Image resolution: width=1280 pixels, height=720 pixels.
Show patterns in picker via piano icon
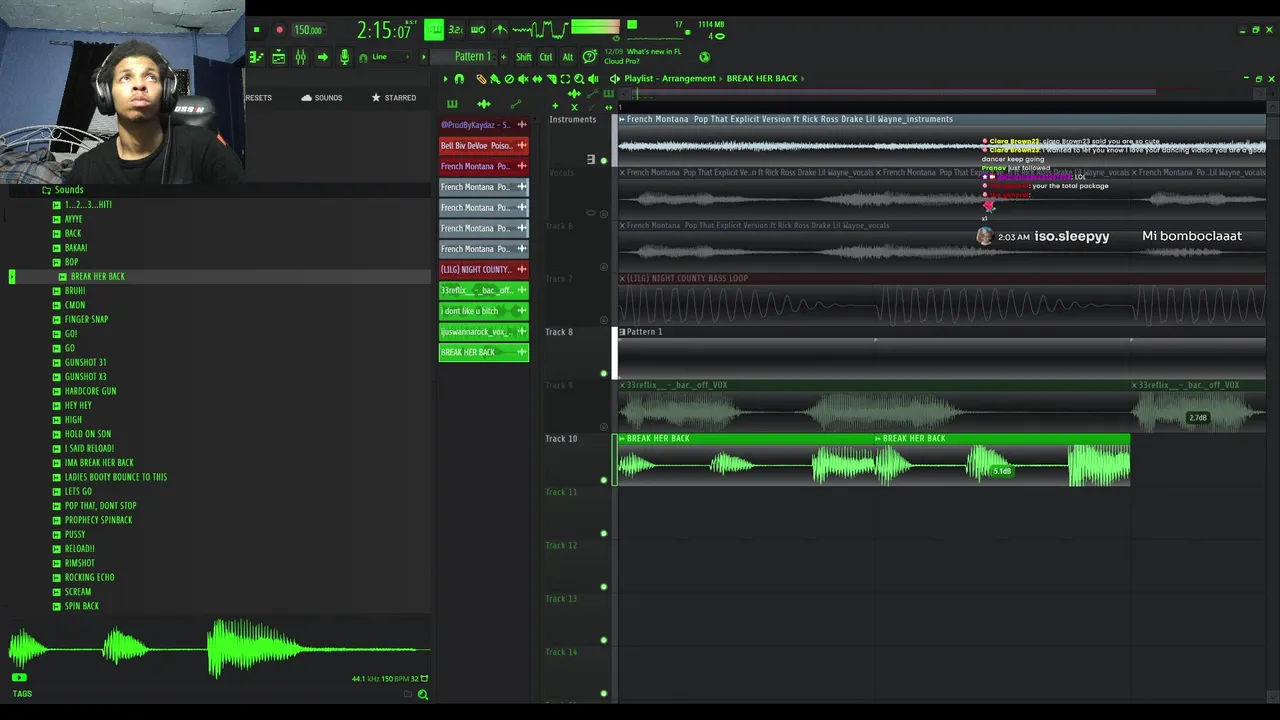pos(452,104)
